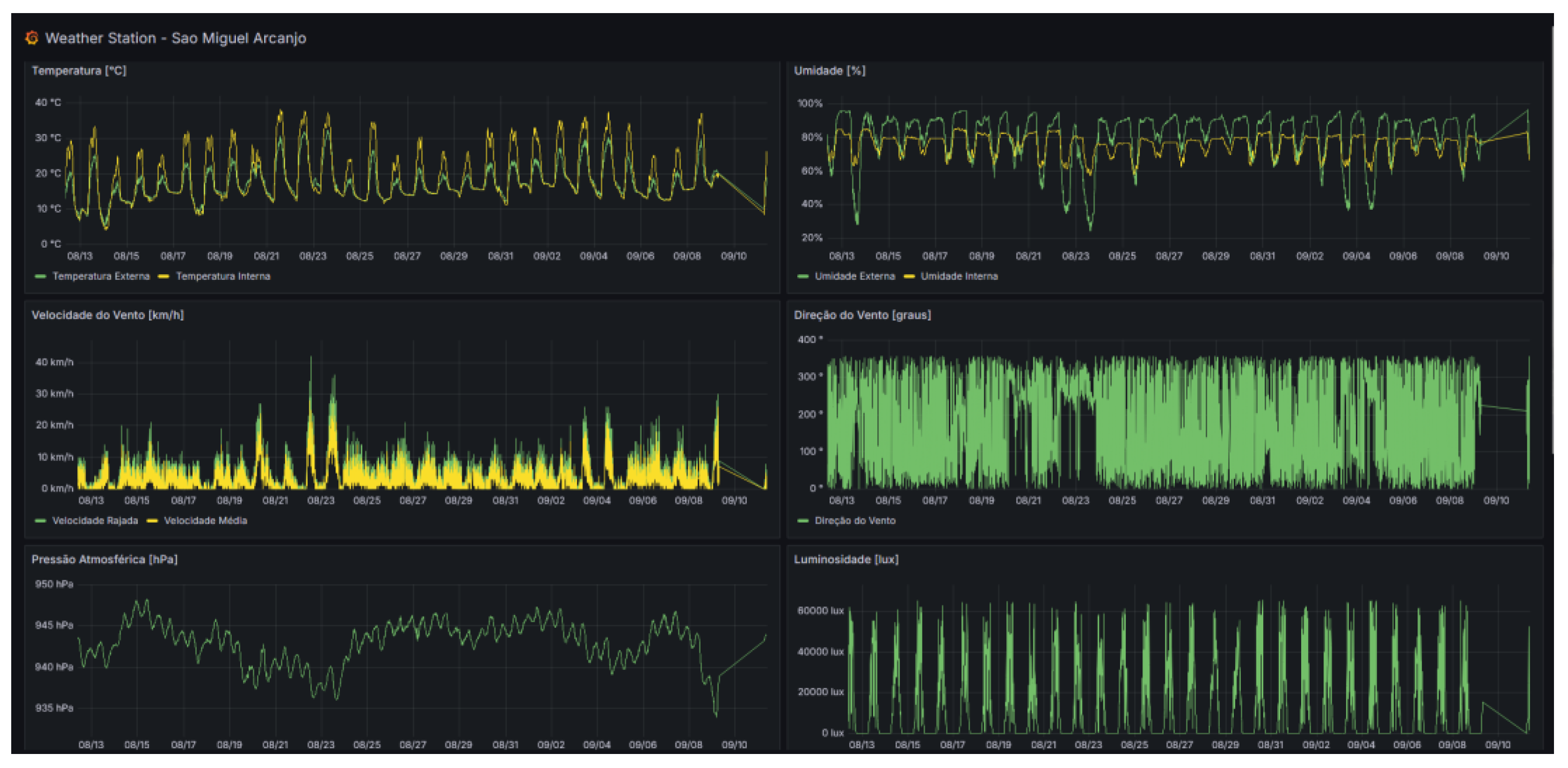Viewport: 1568px width, 768px height.
Task: Click the green Umidade Externa color swatch
Action: tap(803, 276)
